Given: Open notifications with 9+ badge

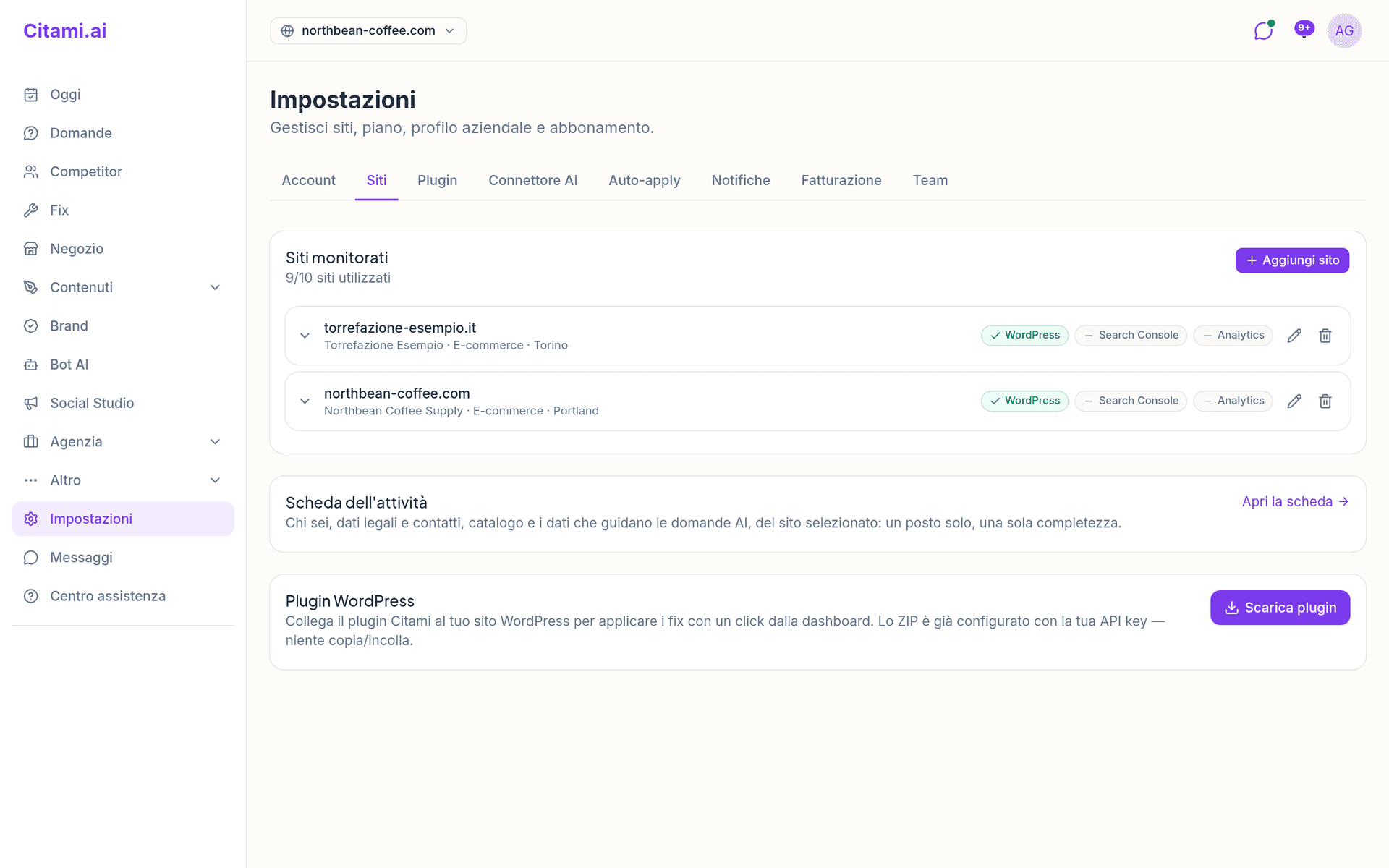Looking at the screenshot, I should 1304,30.
